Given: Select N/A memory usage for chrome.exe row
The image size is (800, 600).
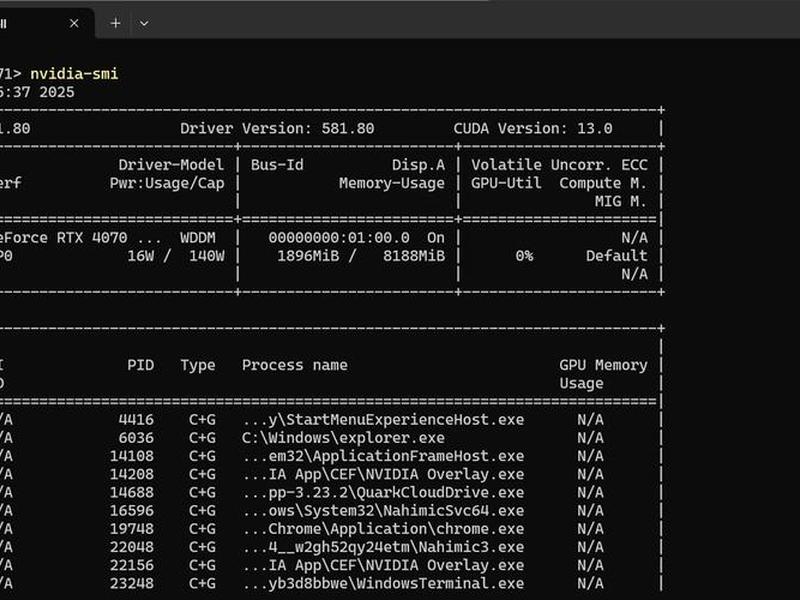Looking at the screenshot, I should coord(590,529).
